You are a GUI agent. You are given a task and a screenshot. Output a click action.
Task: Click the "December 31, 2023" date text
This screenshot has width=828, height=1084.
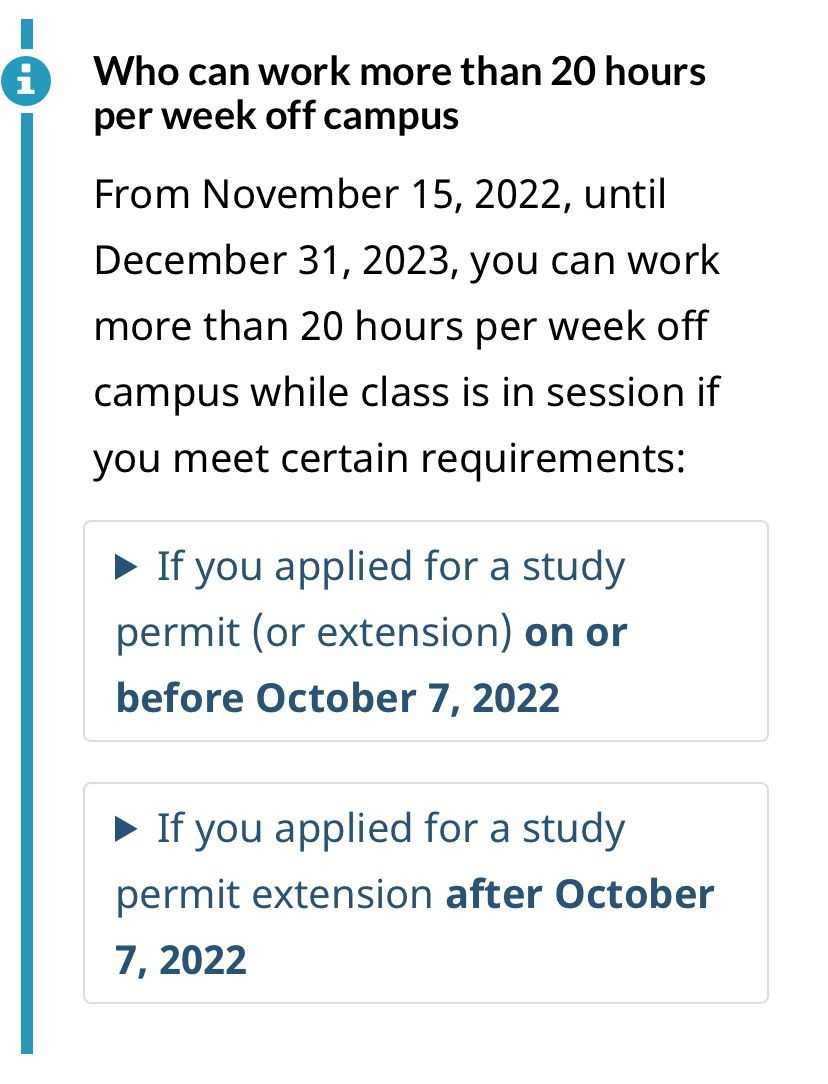(276, 261)
